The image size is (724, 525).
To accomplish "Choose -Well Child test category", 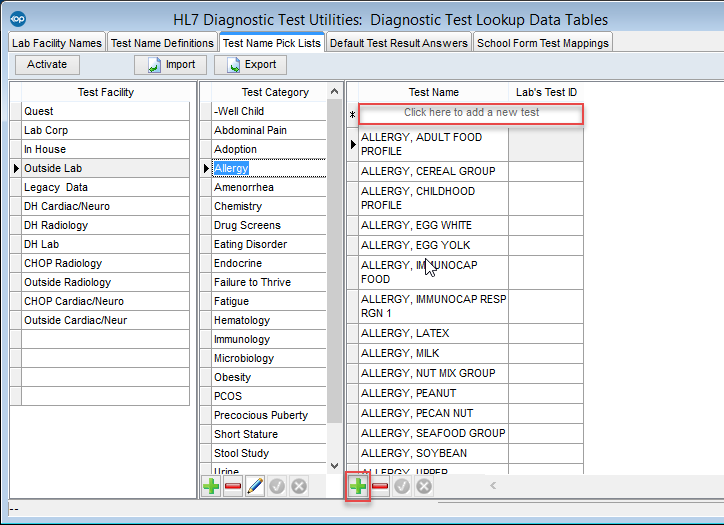I will [269, 111].
